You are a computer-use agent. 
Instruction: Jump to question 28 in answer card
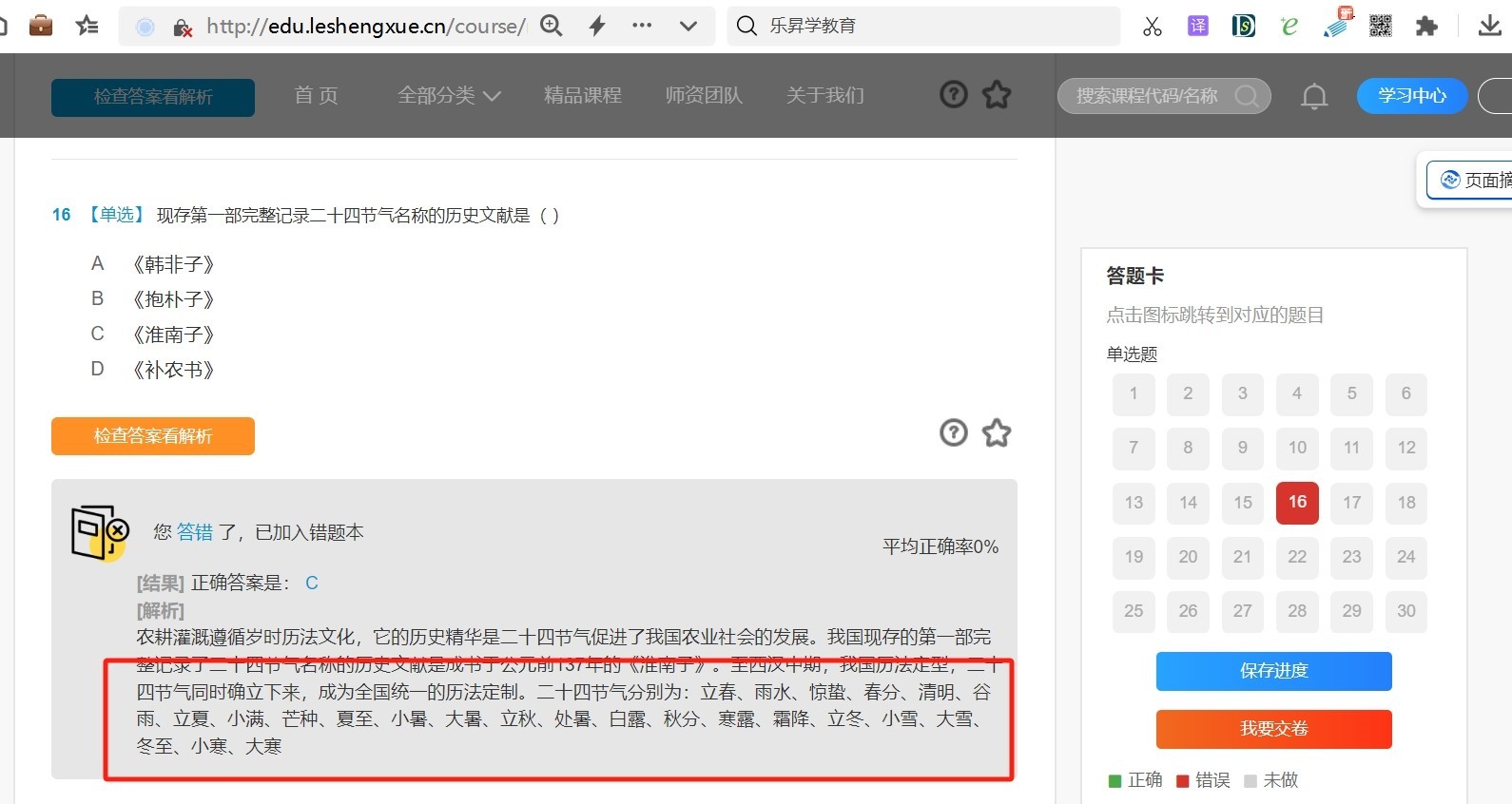(x=1297, y=611)
